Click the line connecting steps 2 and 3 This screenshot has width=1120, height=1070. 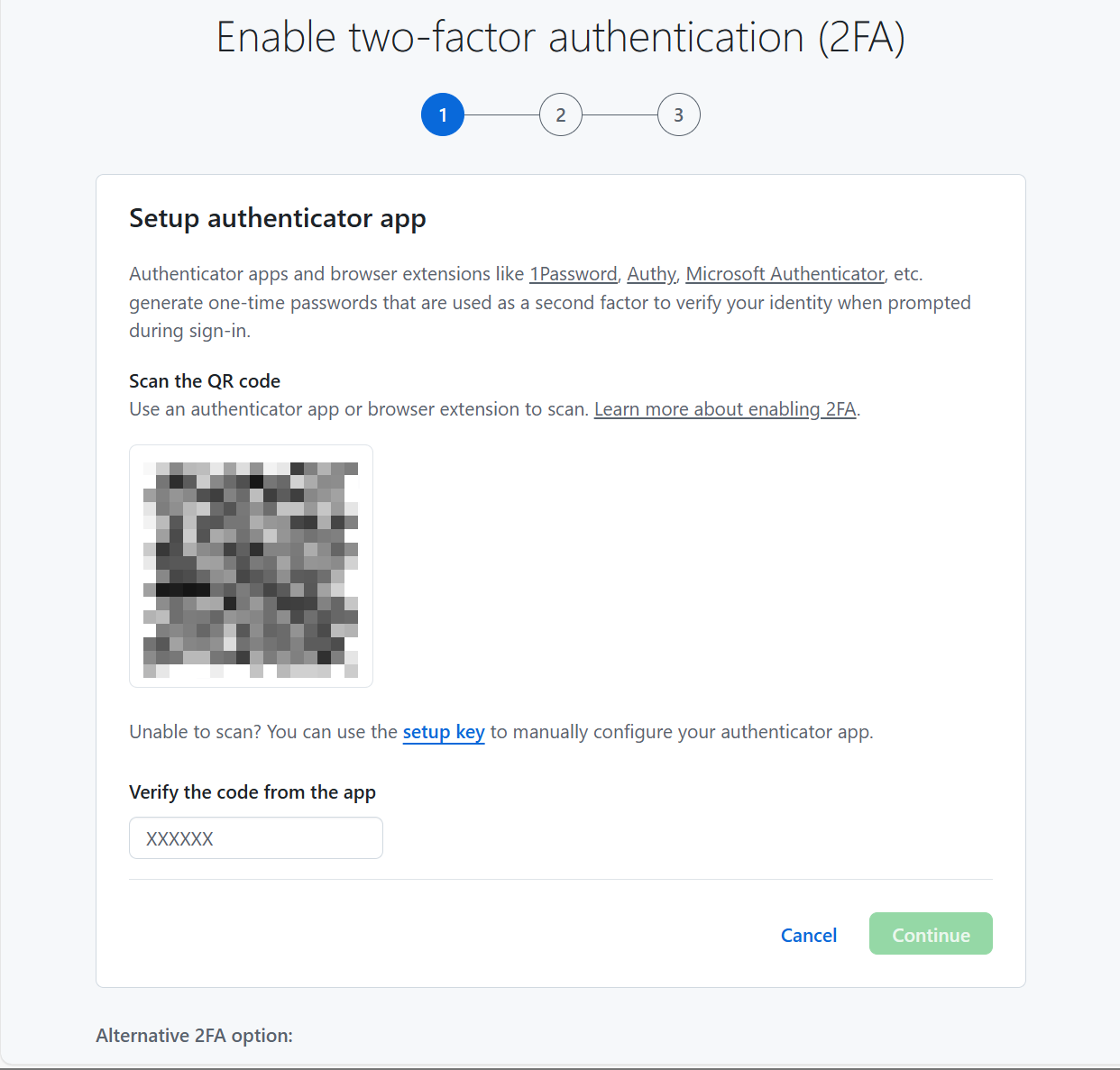click(620, 114)
